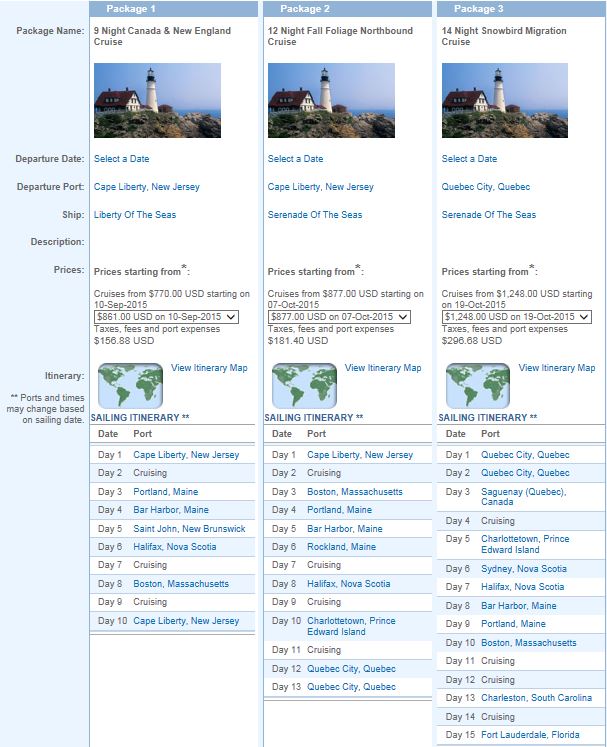View Itinerary Map for Package 3
The height and width of the screenshot is (747, 607).
(557, 368)
